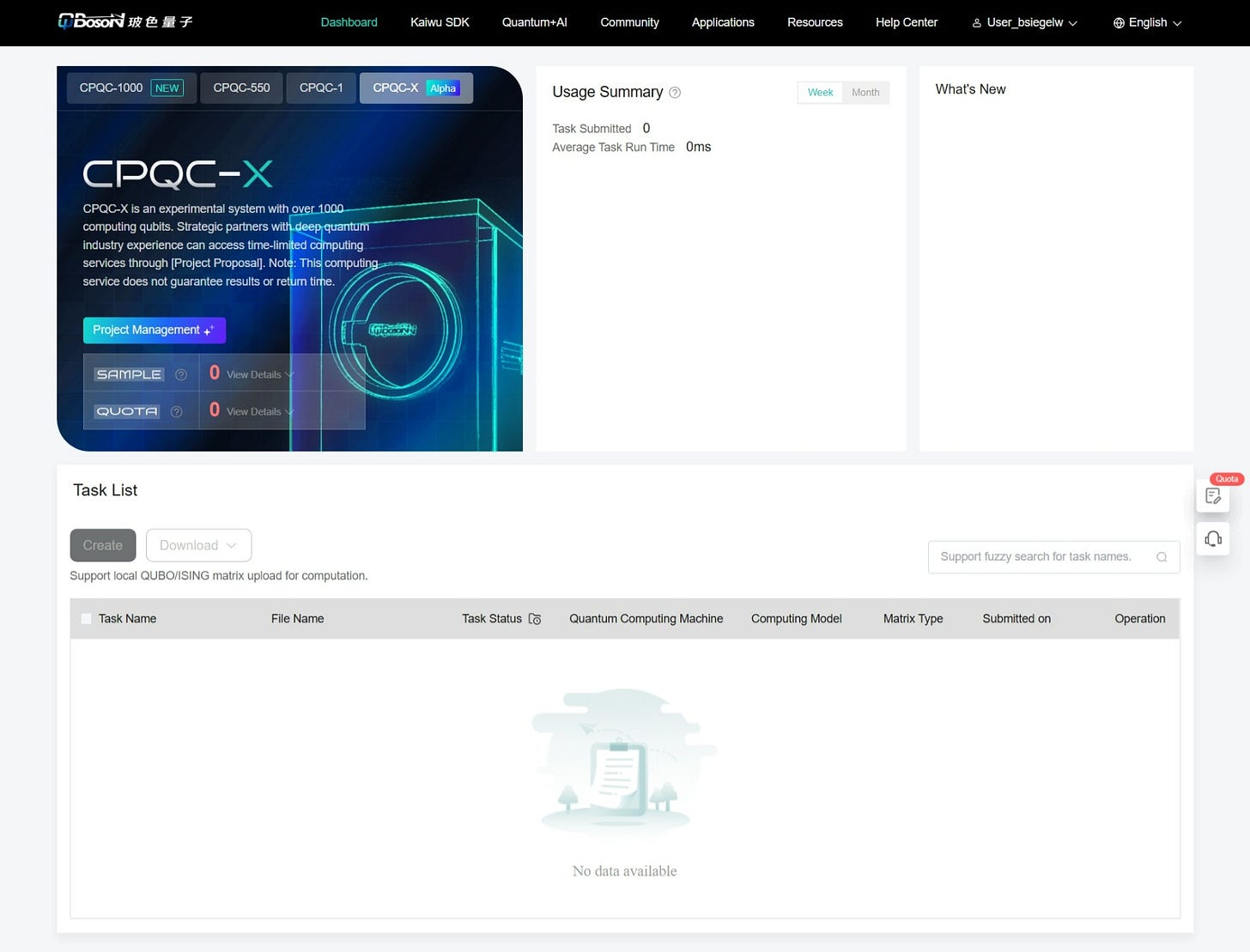Click the Submitted on column header

click(x=1016, y=619)
